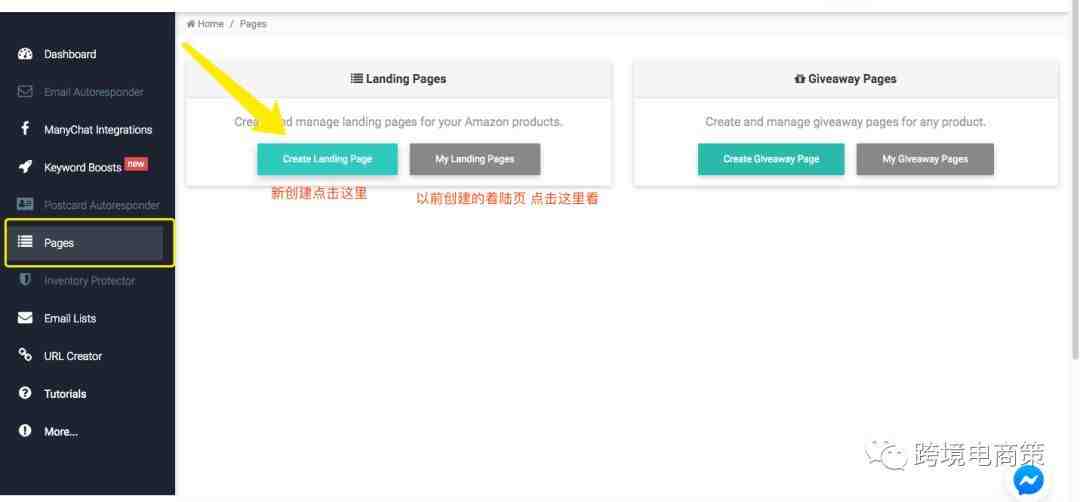Open ManyChat Integrations menu item

(x=98, y=130)
